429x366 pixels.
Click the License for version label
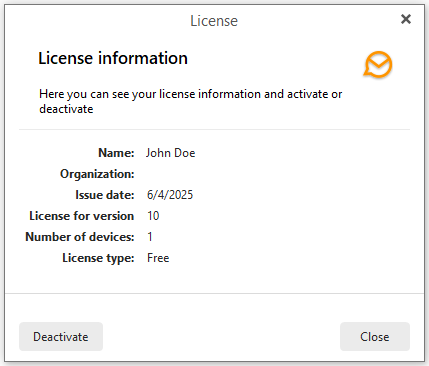[x=82, y=216]
